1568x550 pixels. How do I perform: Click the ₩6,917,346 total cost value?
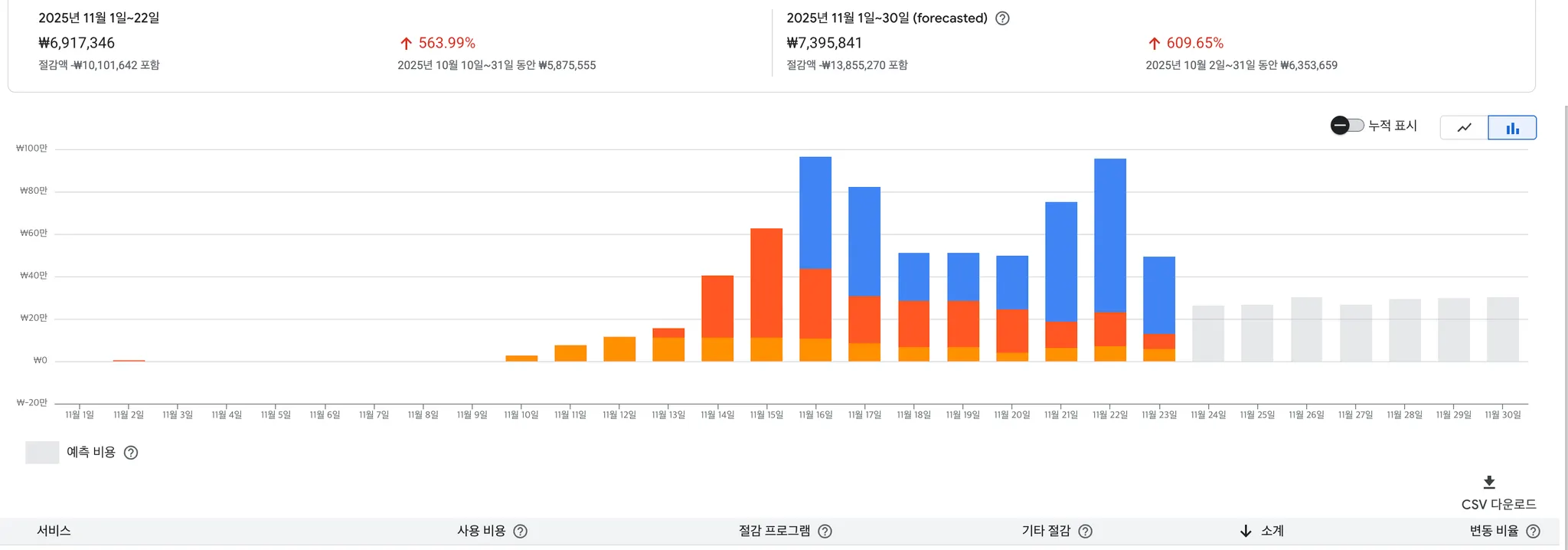pyautogui.click(x=77, y=43)
